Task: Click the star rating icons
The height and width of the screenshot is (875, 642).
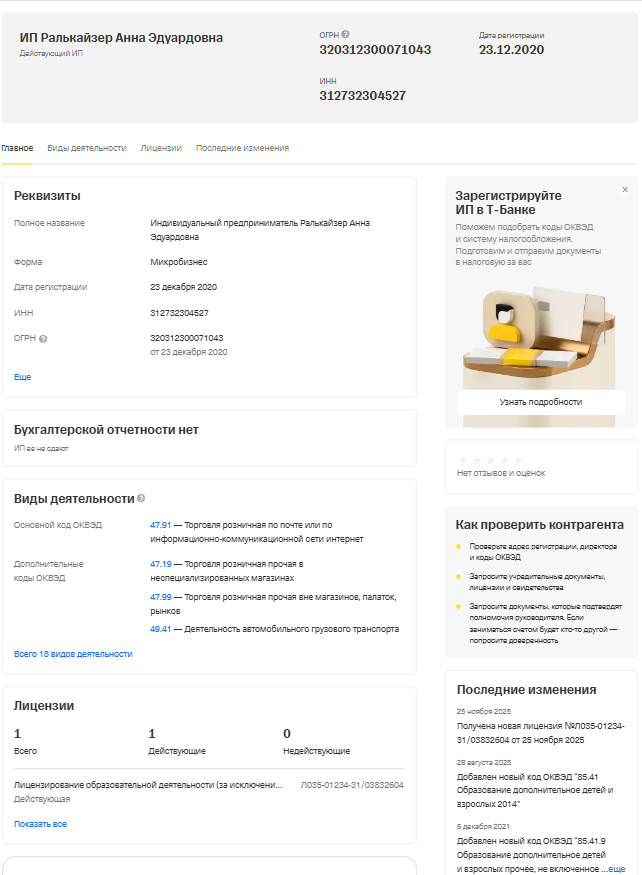Action: pyautogui.click(x=490, y=460)
